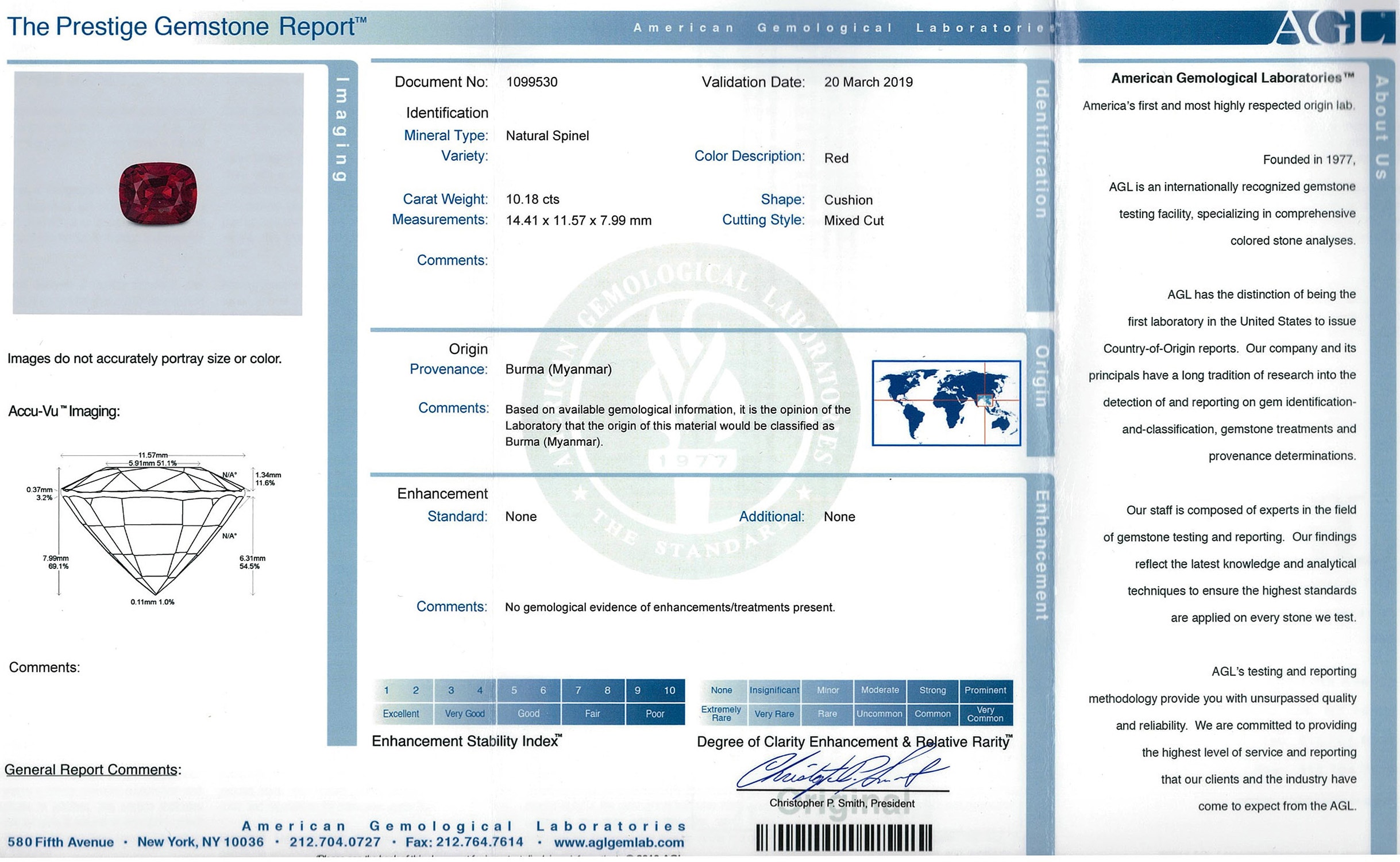Click the Extremely Rare rarity cell
Viewport: 1400px width, 862px height.
coord(721,714)
